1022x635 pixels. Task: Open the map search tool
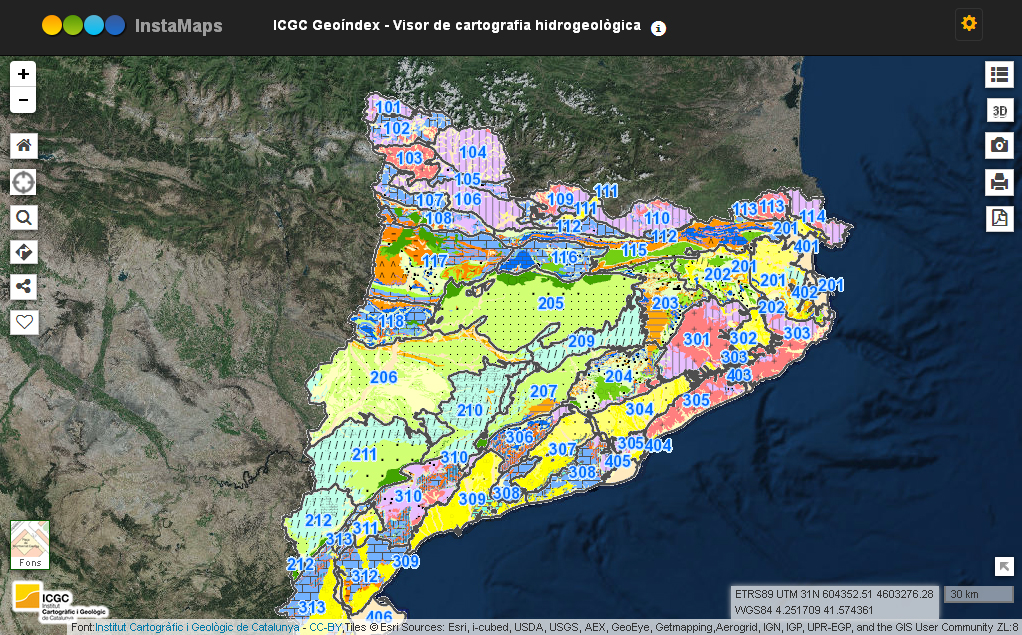pyautogui.click(x=24, y=217)
